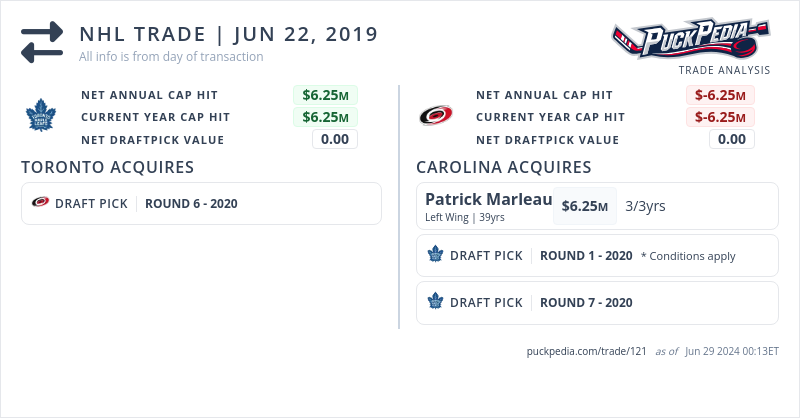Click Maple Leafs icon on Round 1 pick
Viewport: 800px width, 418px height.
coord(435,255)
